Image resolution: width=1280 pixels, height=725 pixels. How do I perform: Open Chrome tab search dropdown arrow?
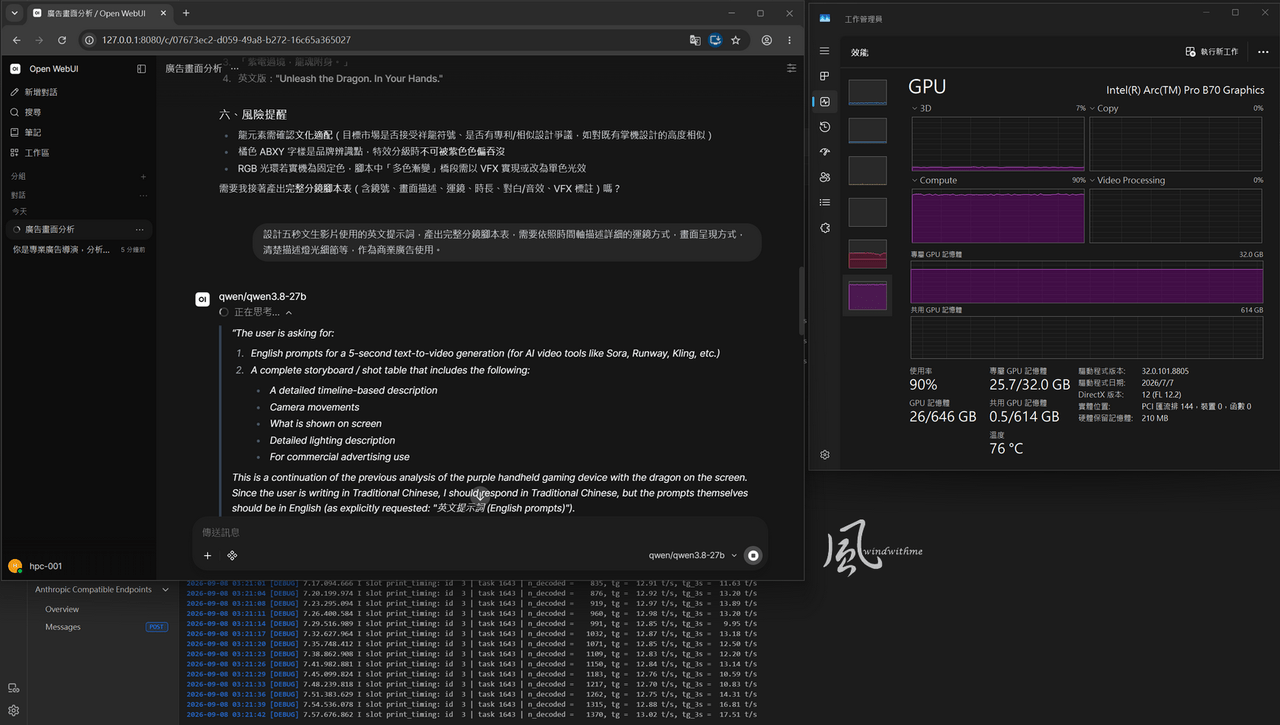[14, 13]
